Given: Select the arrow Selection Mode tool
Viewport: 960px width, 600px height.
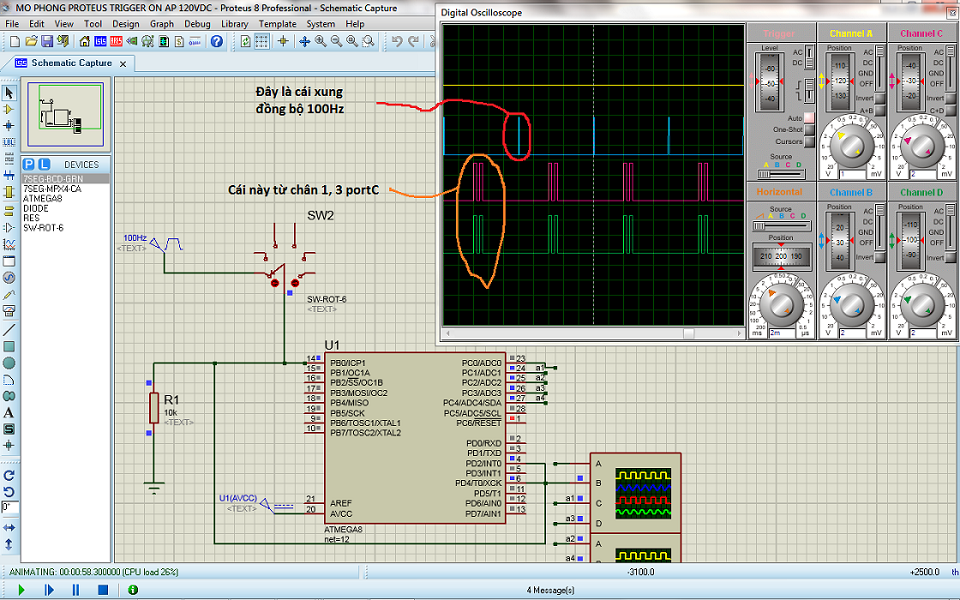Looking at the screenshot, I should [9, 92].
